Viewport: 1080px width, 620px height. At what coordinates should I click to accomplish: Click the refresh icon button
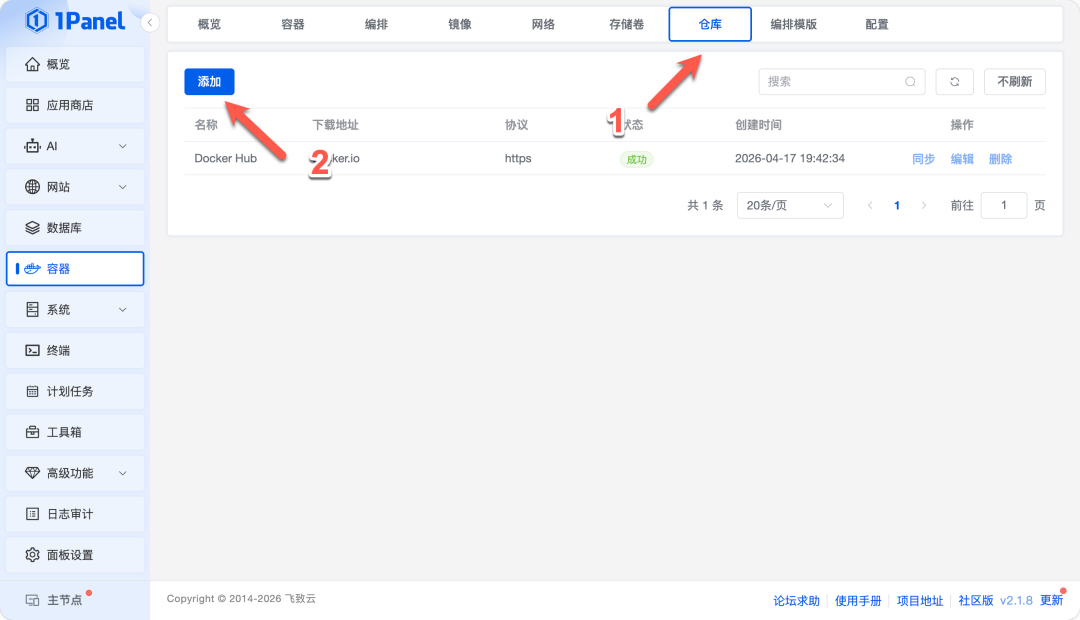point(955,81)
